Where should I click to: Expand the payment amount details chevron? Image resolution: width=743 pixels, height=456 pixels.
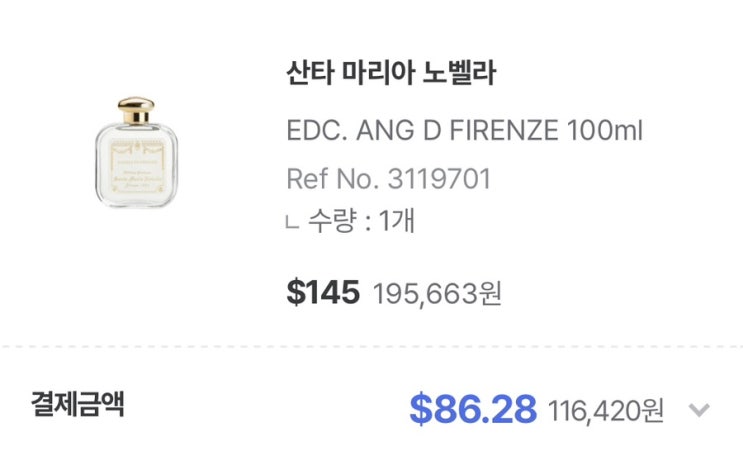click(x=700, y=410)
